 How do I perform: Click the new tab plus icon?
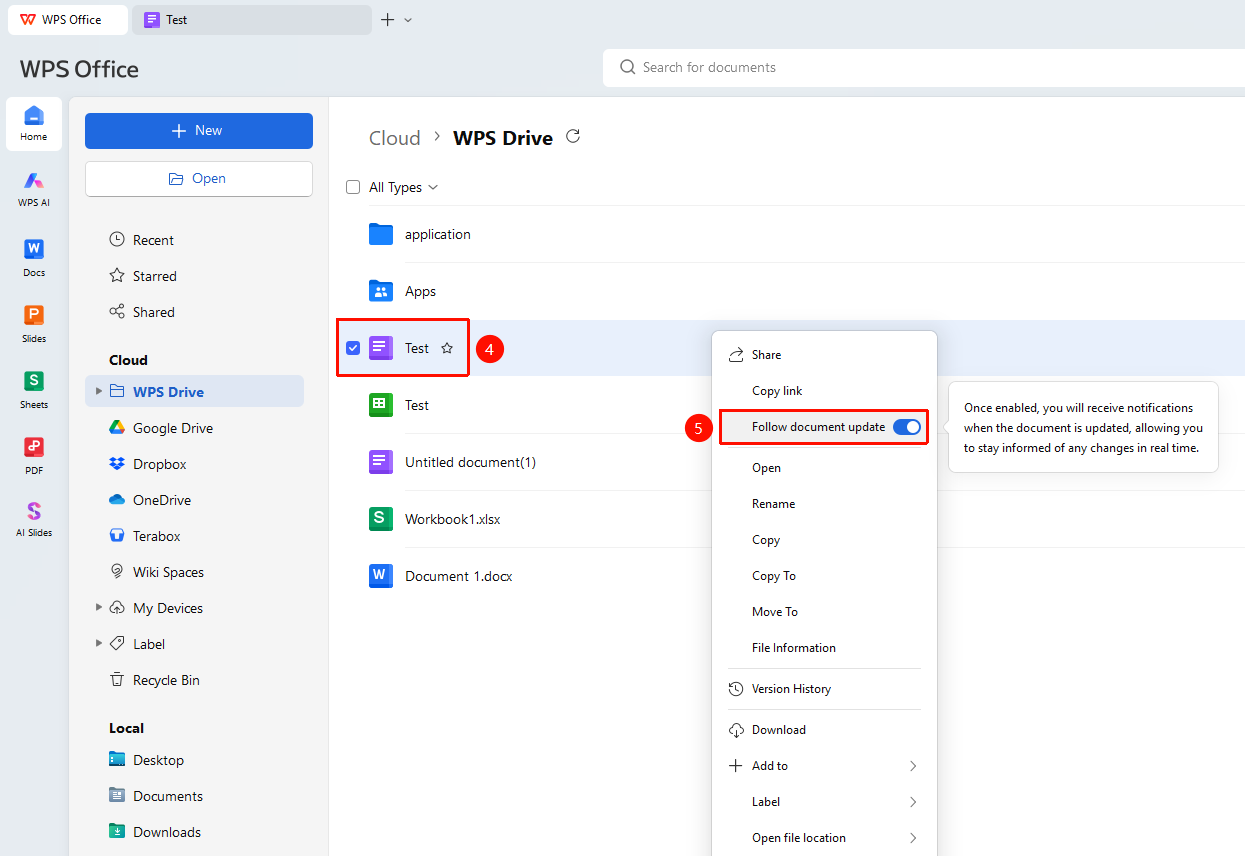[x=388, y=20]
